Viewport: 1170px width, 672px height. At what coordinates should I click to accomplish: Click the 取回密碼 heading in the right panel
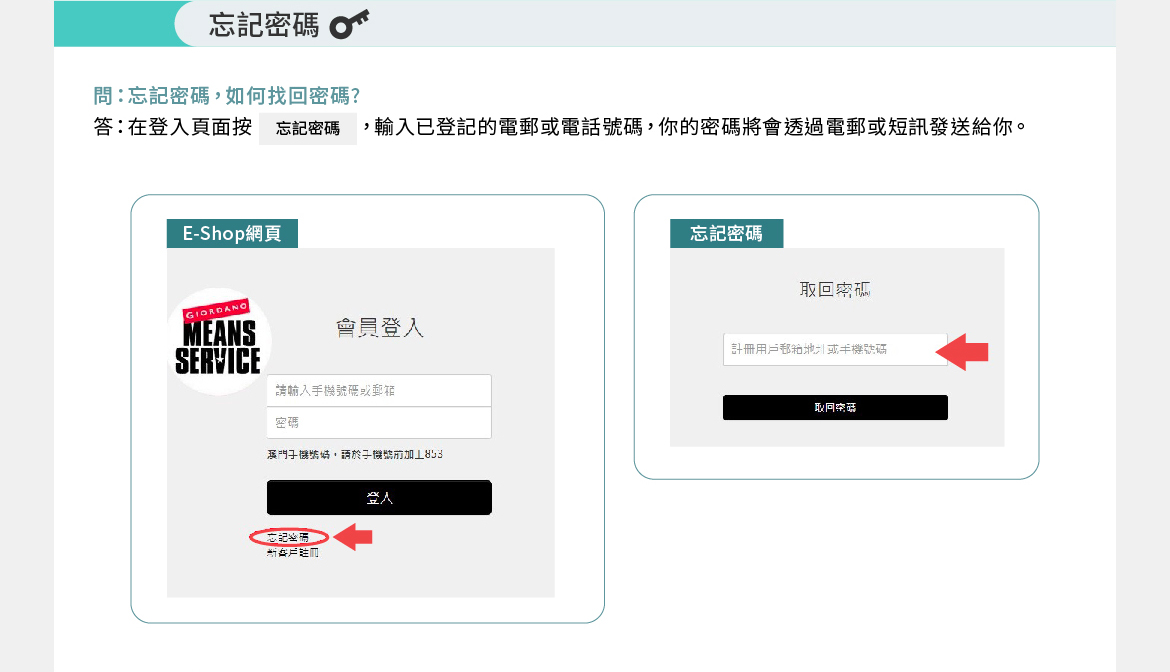point(835,290)
